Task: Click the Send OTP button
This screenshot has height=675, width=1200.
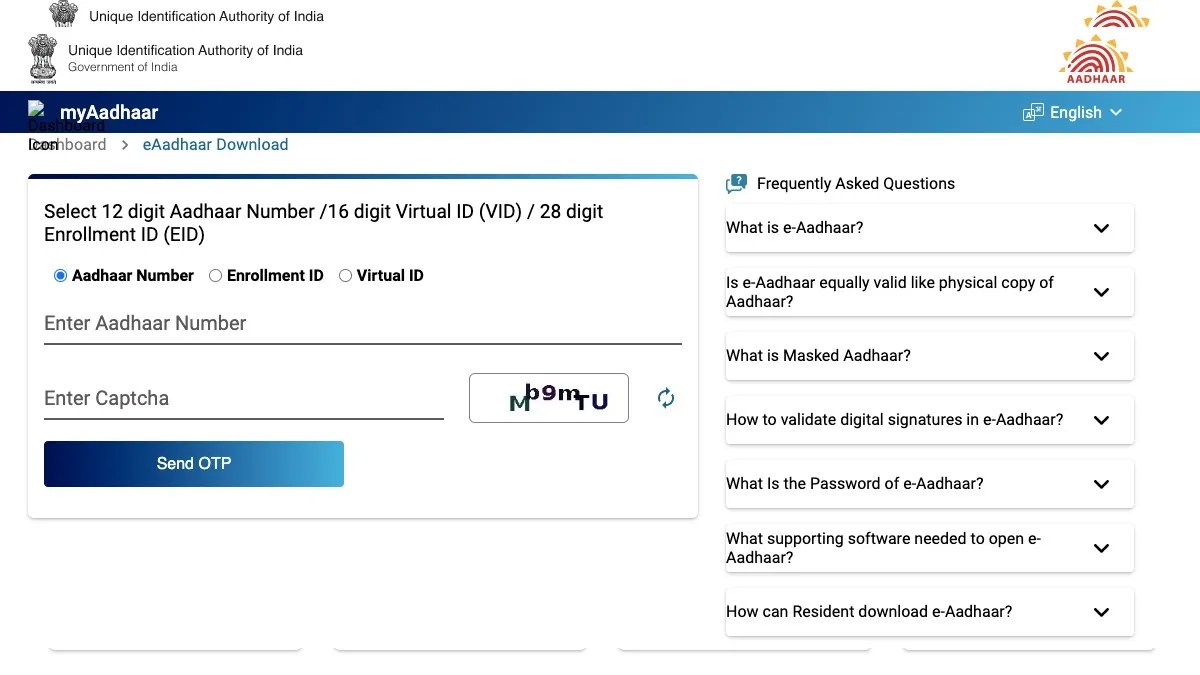Action: point(194,464)
